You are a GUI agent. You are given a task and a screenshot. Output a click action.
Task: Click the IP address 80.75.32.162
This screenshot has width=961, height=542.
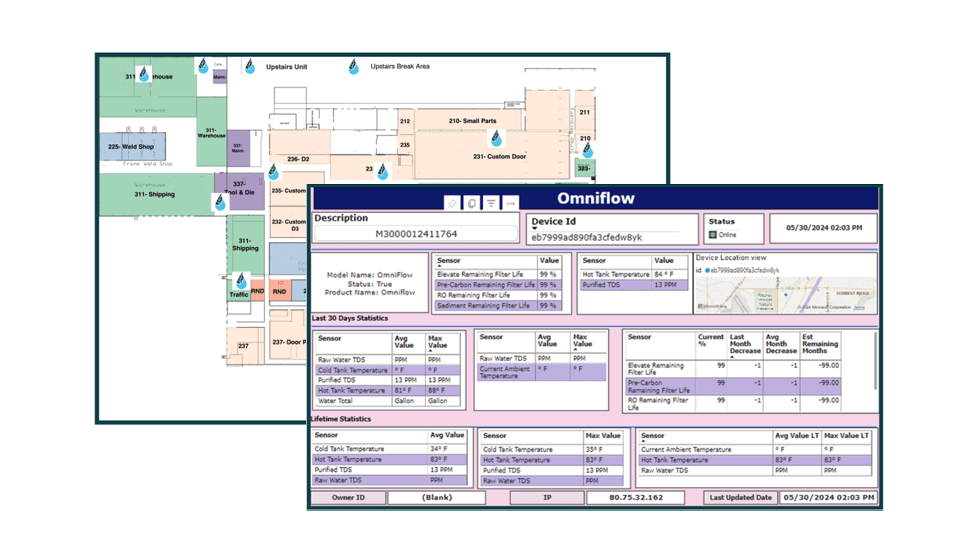tap(636, 497)
